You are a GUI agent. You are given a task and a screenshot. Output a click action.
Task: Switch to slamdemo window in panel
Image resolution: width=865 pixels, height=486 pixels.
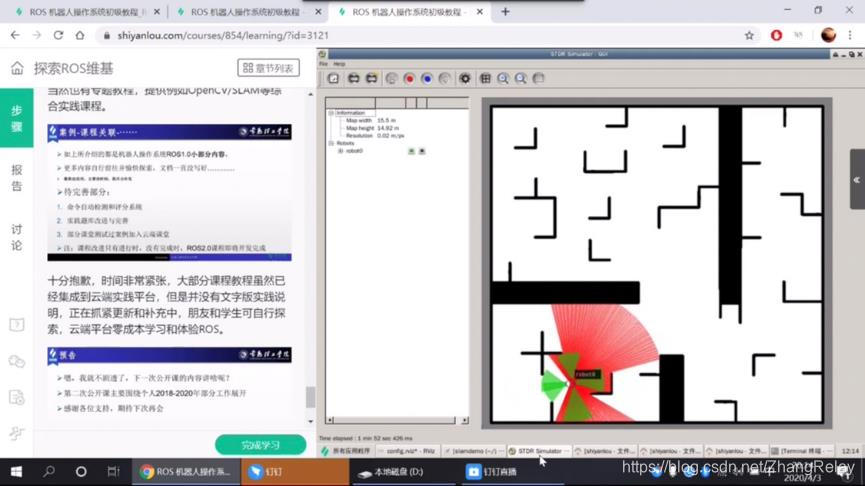pos(474,451)
